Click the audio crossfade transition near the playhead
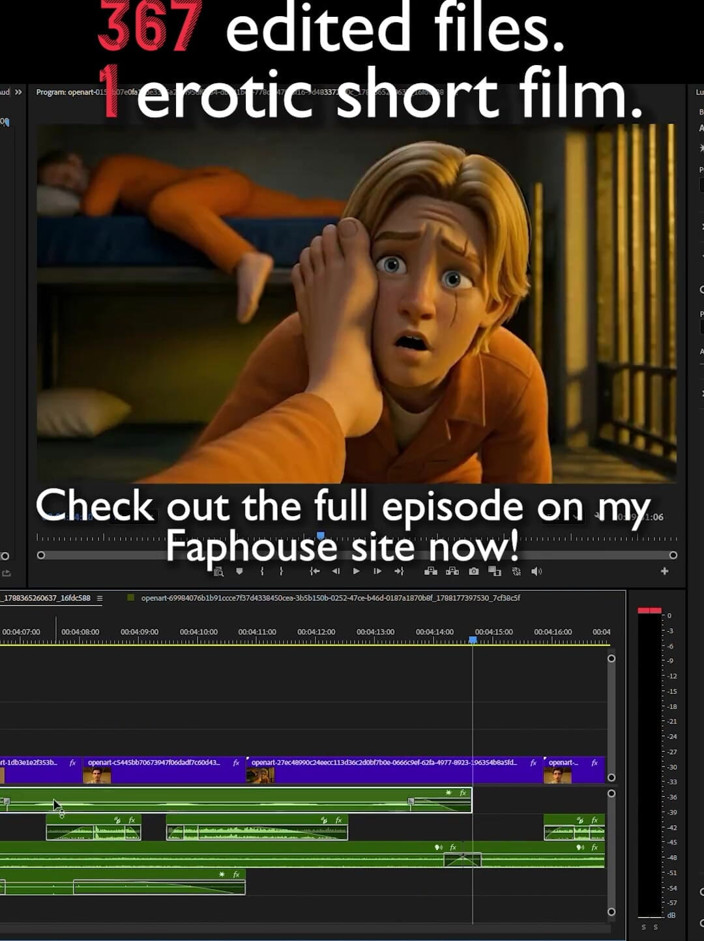This screenshot has height=941, width=704. click(x=462, y=859)
